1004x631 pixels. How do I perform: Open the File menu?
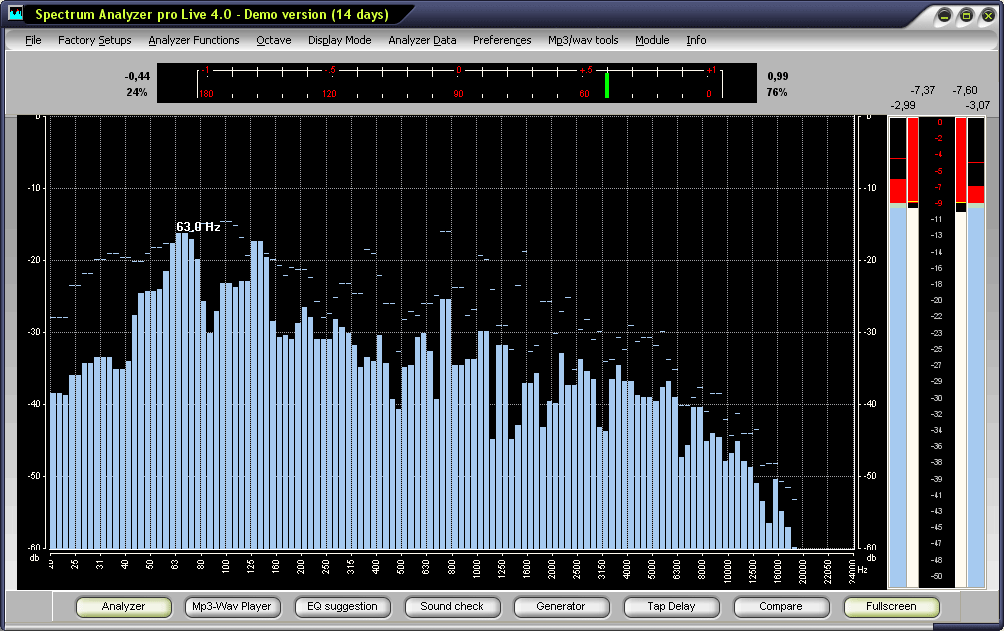(x=33, y=40)
